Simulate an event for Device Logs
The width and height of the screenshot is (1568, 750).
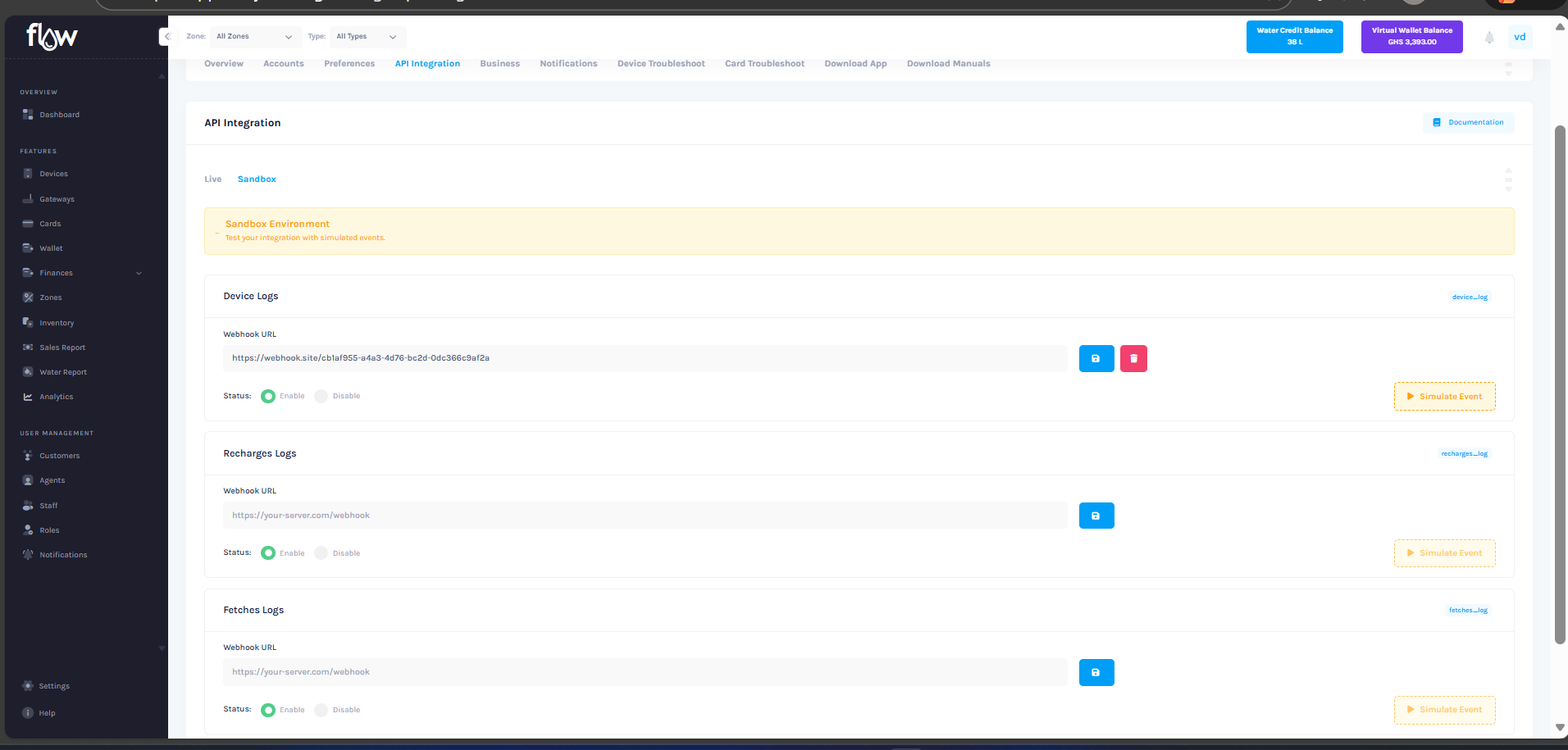point(1443,396)
